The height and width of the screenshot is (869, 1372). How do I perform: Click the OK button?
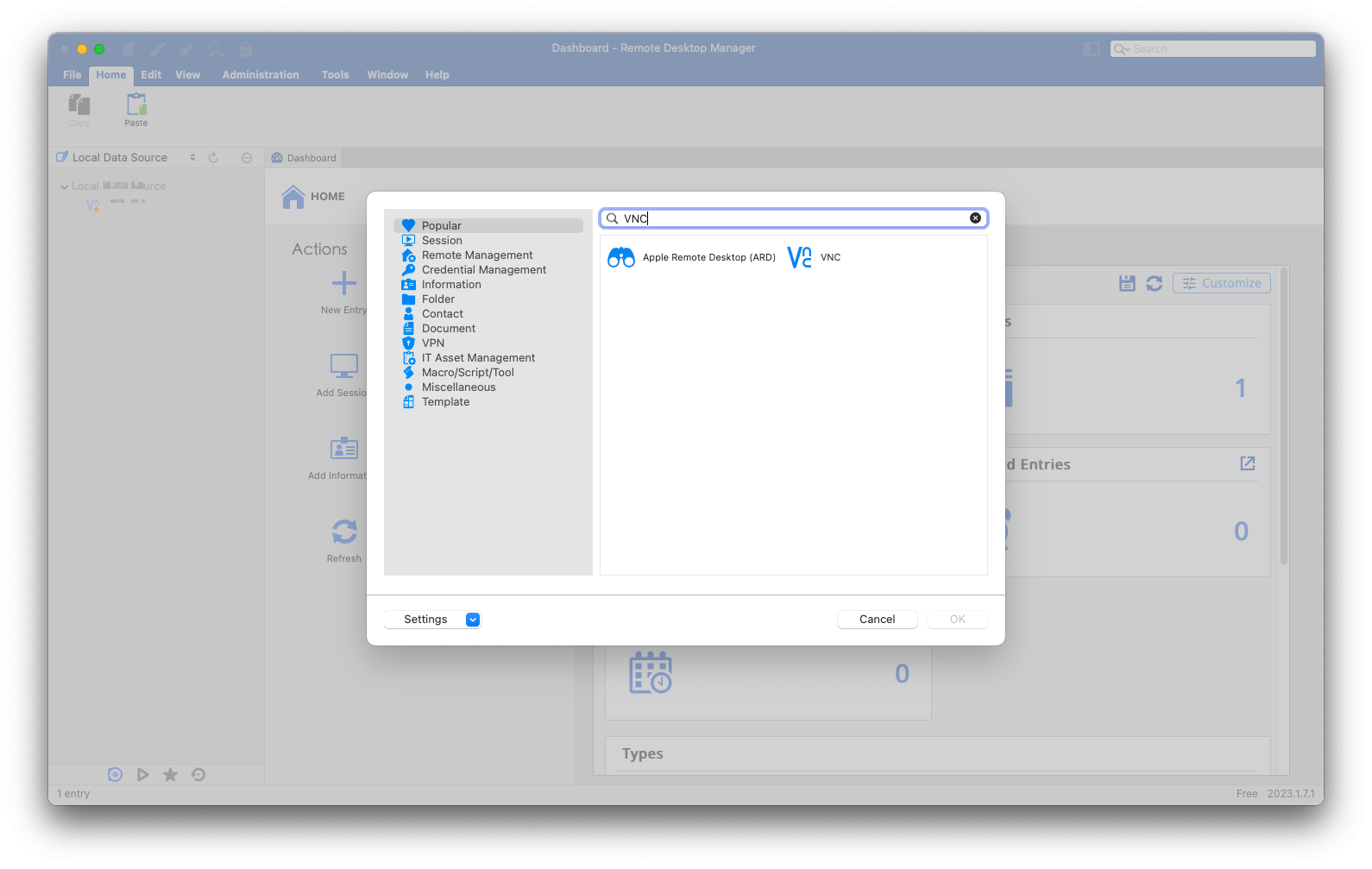click(x=957, y=620)
